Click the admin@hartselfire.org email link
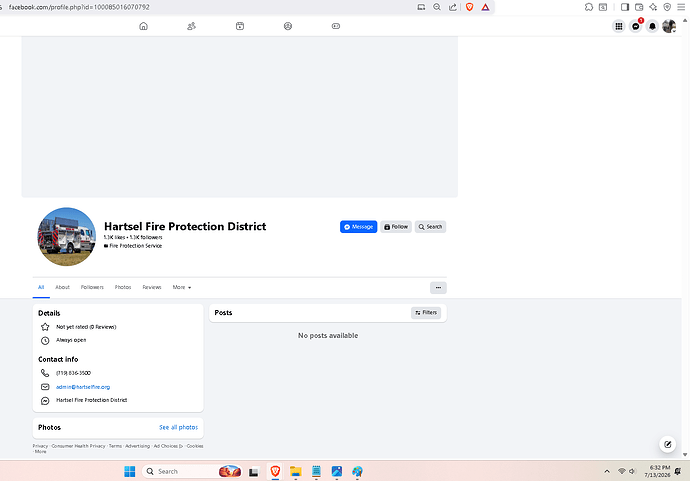 tap(83, 387)
